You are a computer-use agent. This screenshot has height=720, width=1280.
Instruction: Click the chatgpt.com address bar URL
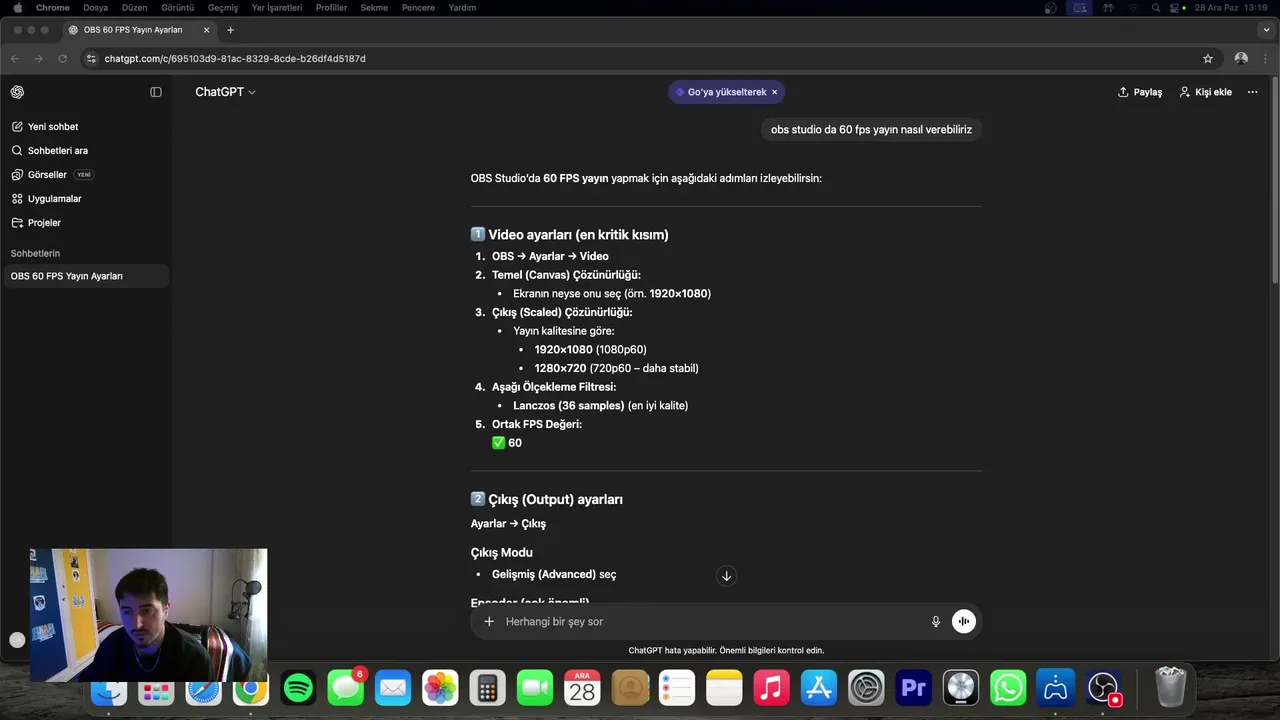[235, 59]
